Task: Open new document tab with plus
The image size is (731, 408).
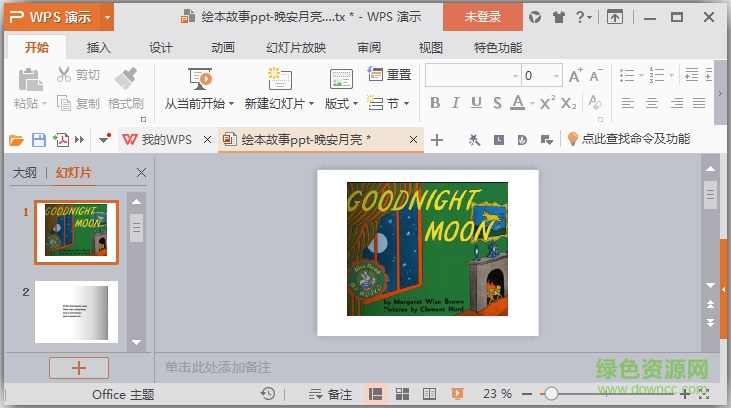Action: (x=437, y=140)
